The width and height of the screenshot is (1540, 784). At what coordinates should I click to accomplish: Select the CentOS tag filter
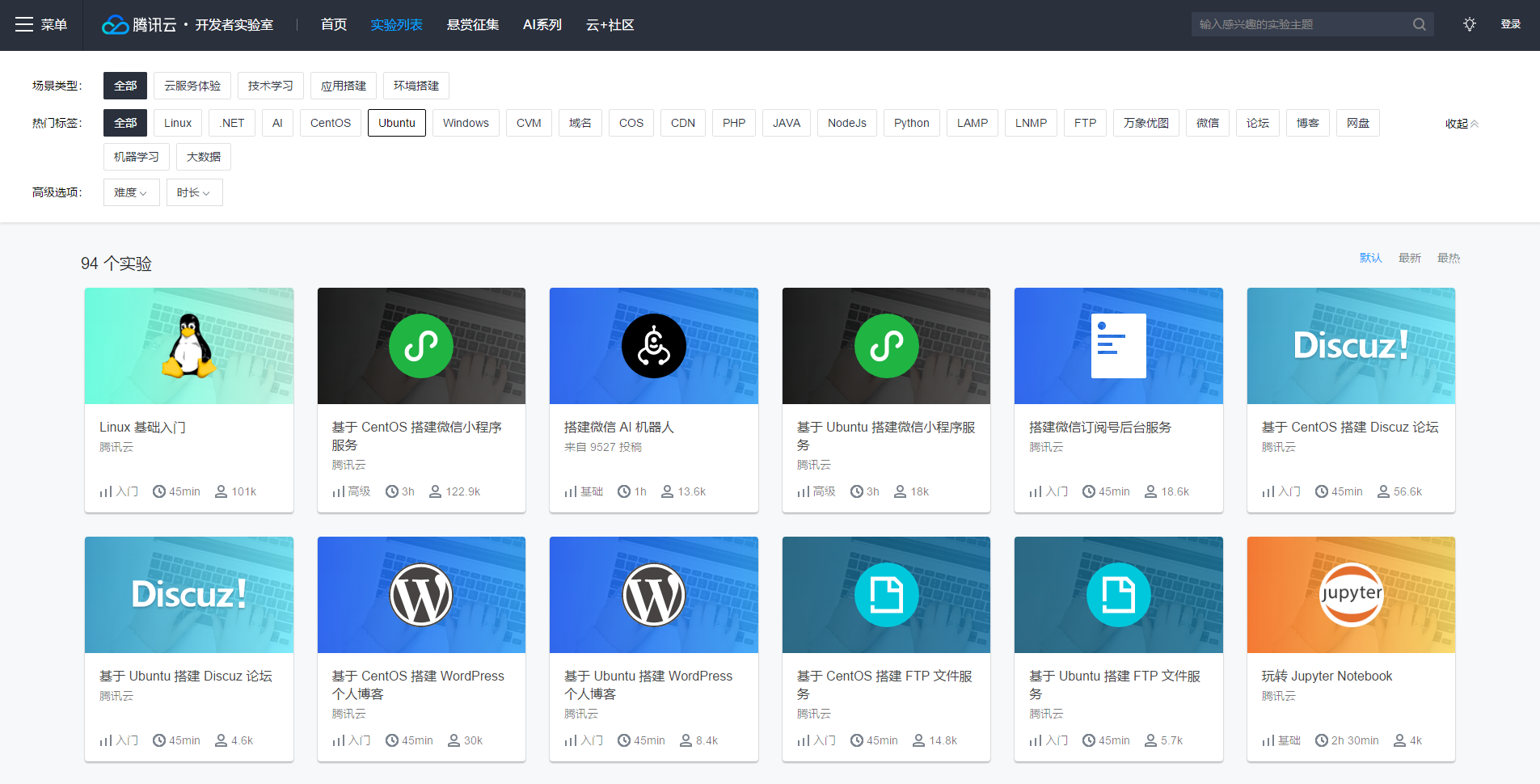click(331, 123)
